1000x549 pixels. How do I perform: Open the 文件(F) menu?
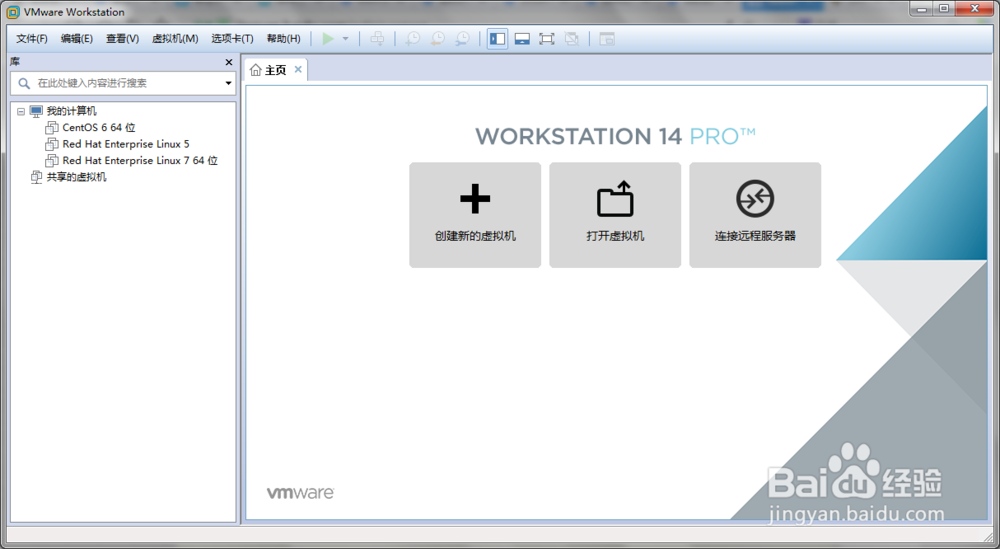pyautogui.click(x=32, y=39)
